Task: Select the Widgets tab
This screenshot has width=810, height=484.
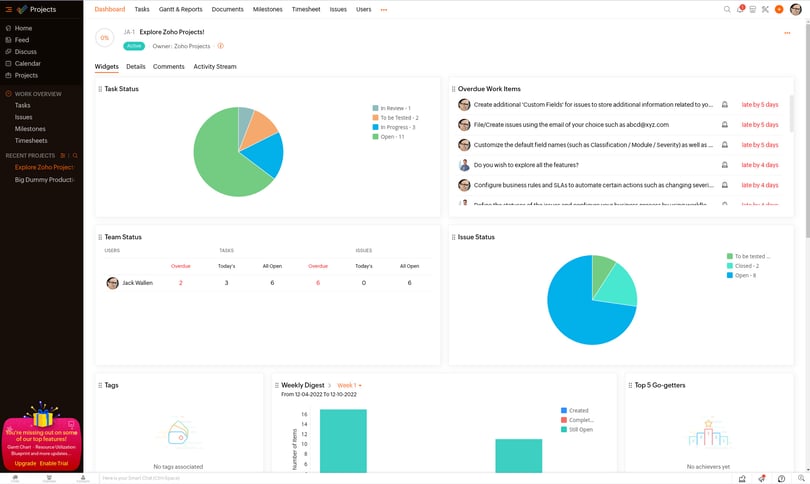Action: point(106,67)
